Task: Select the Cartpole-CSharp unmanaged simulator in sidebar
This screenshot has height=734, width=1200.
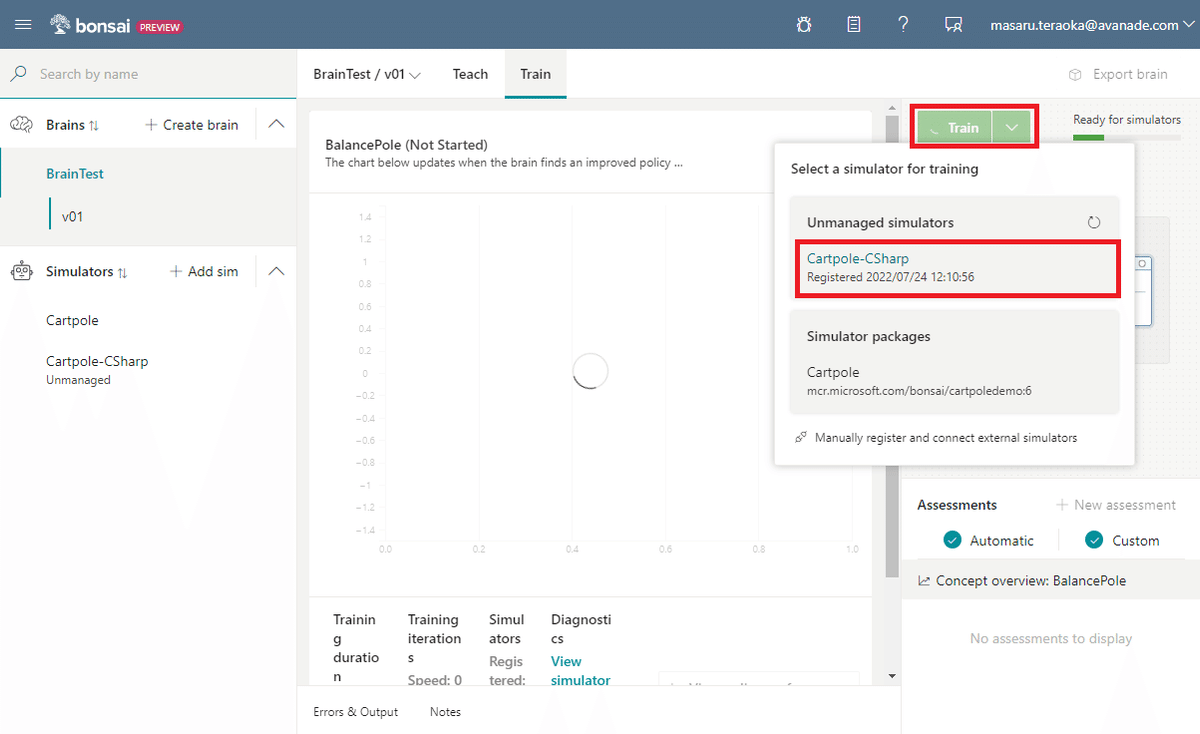Action: point(97,369)
